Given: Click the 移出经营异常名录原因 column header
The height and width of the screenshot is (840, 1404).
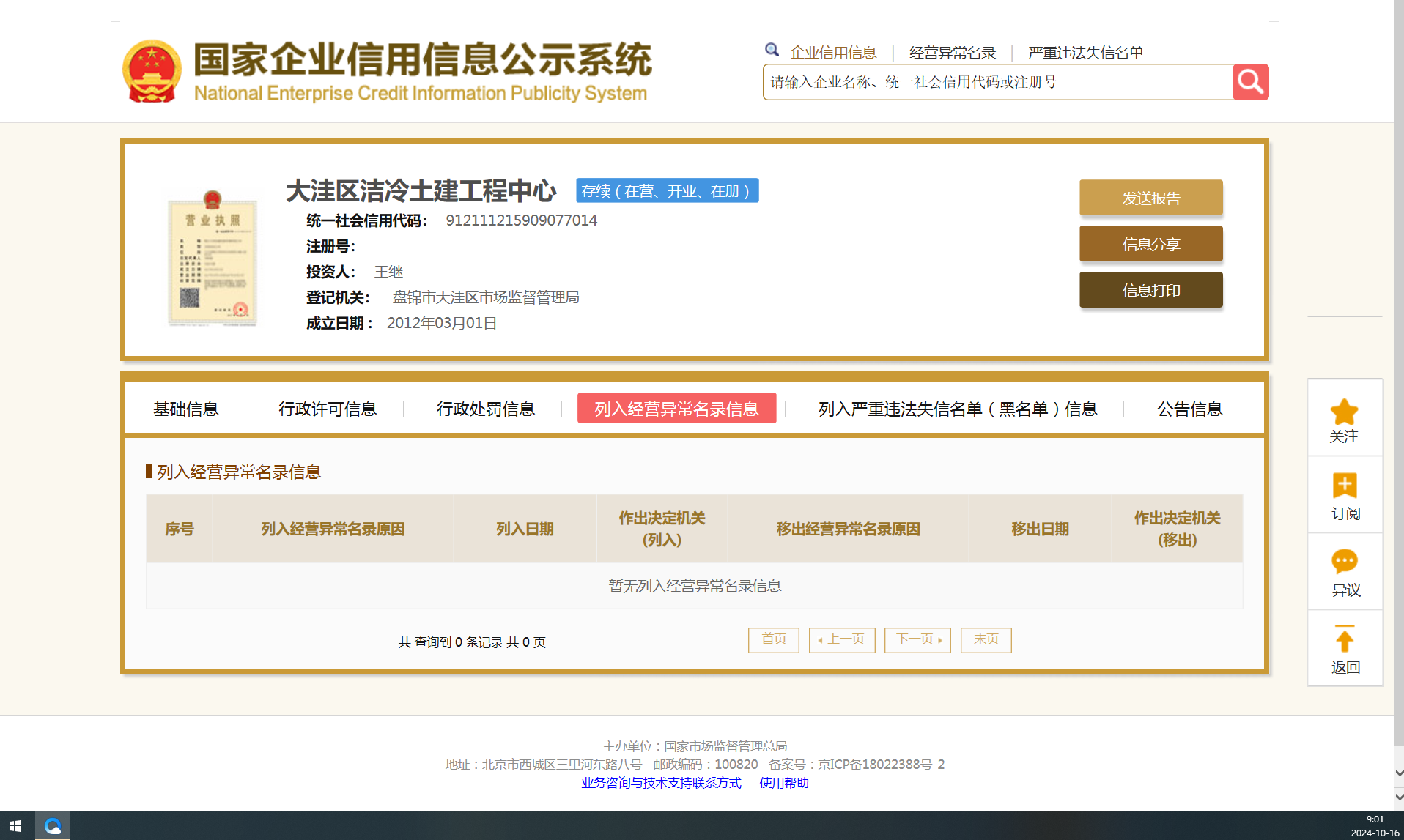Looking at the screenshot, I should pyautogui.click(x=848, y=529).
